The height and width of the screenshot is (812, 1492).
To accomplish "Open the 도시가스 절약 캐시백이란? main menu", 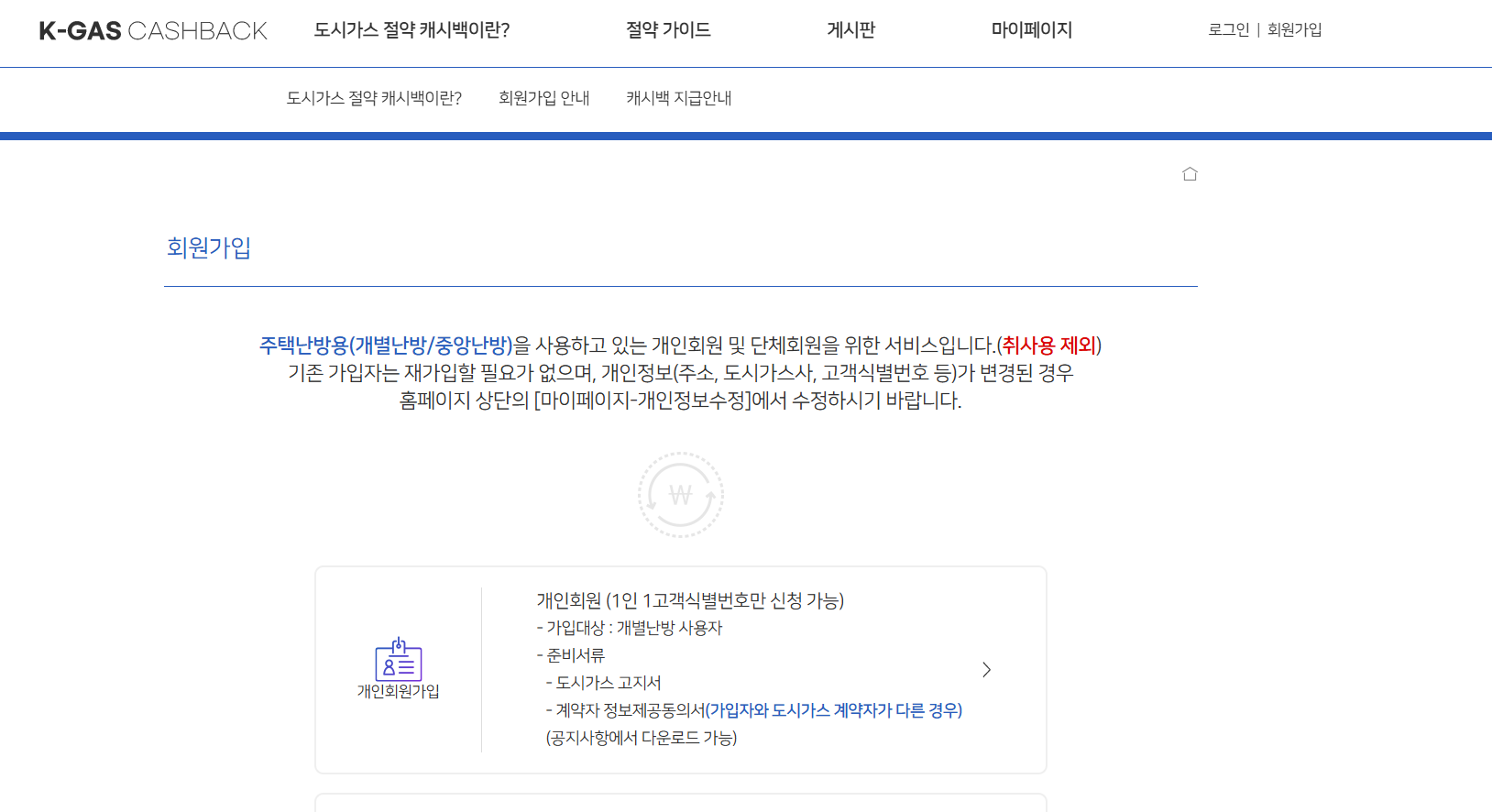I will pyautogui.click(x=411, y=30).
